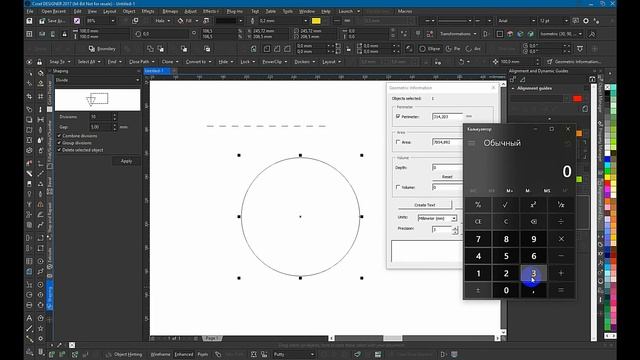Image resolution: width=640 pixels, height=360 pixels.
Task: Click the calculator CE button
Action: click(x=478, y=222)
